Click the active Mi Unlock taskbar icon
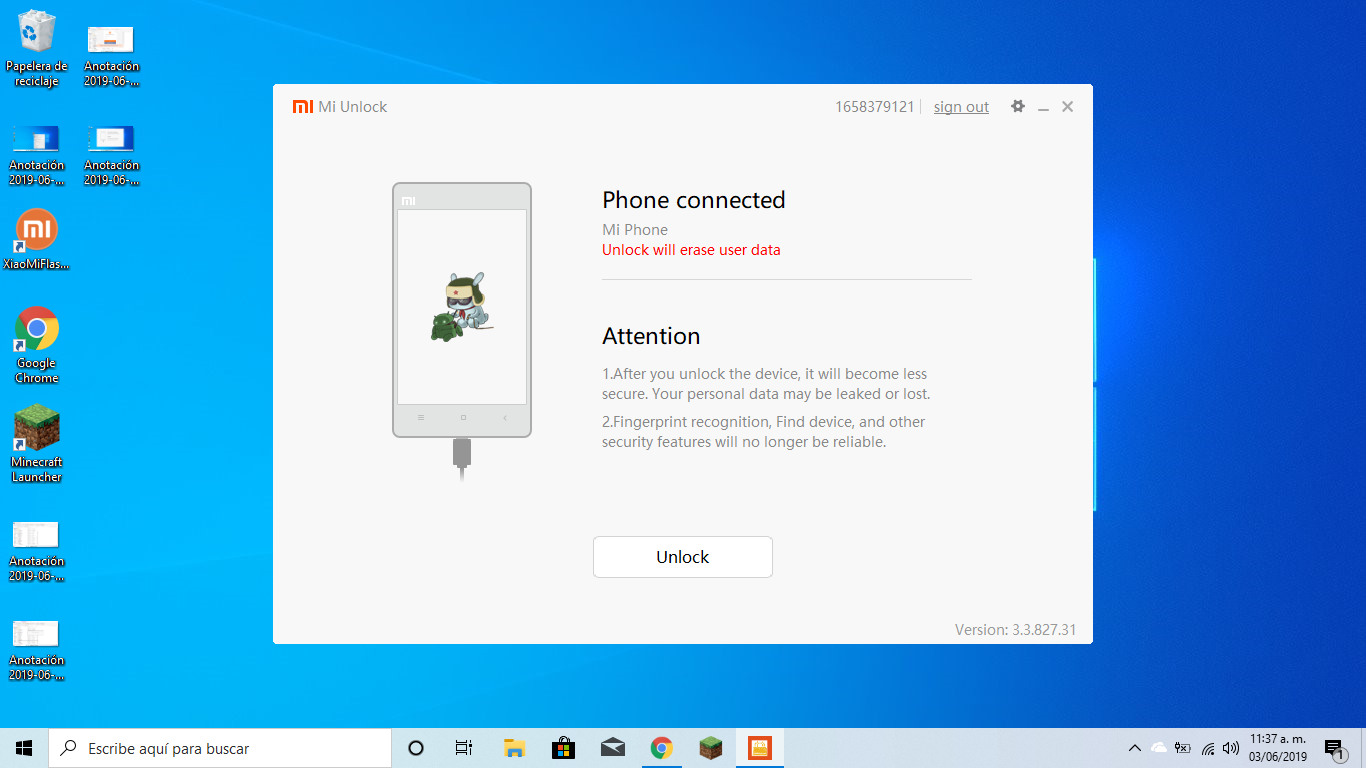This screenshot has width=1366, height=768. [x=760, y=748]
